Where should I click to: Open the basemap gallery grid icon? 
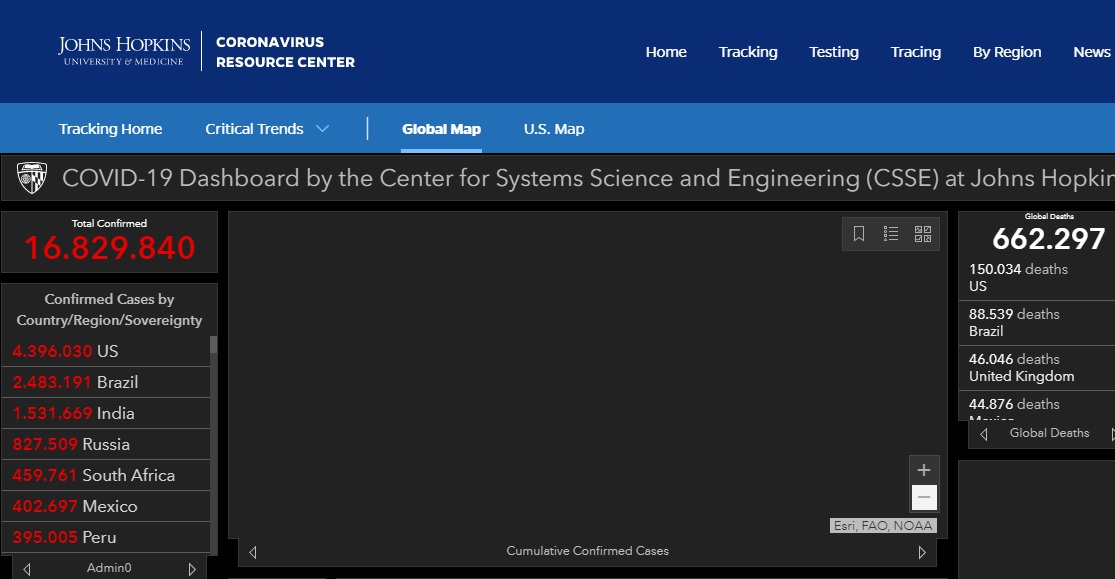(923, 233)
